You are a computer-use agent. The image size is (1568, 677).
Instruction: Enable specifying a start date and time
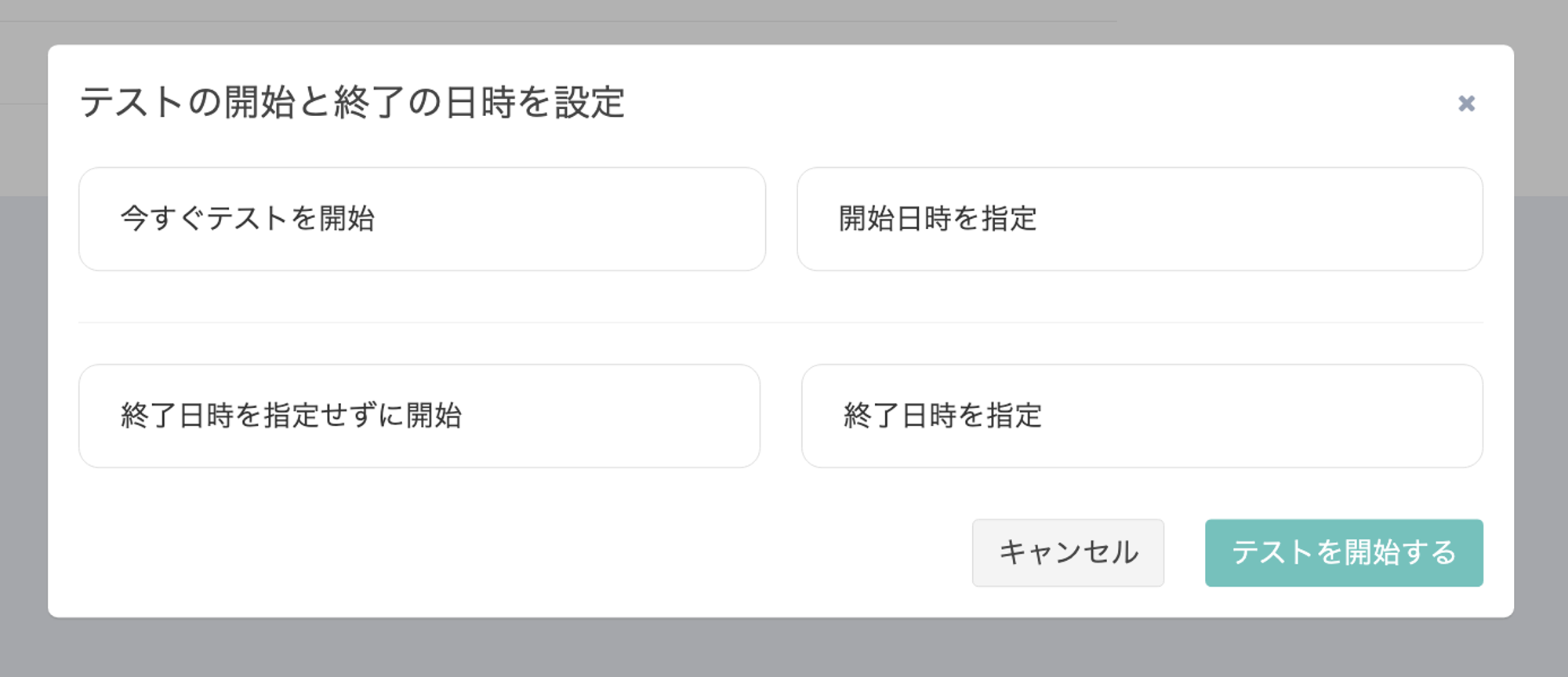[x=1139, y=219]
